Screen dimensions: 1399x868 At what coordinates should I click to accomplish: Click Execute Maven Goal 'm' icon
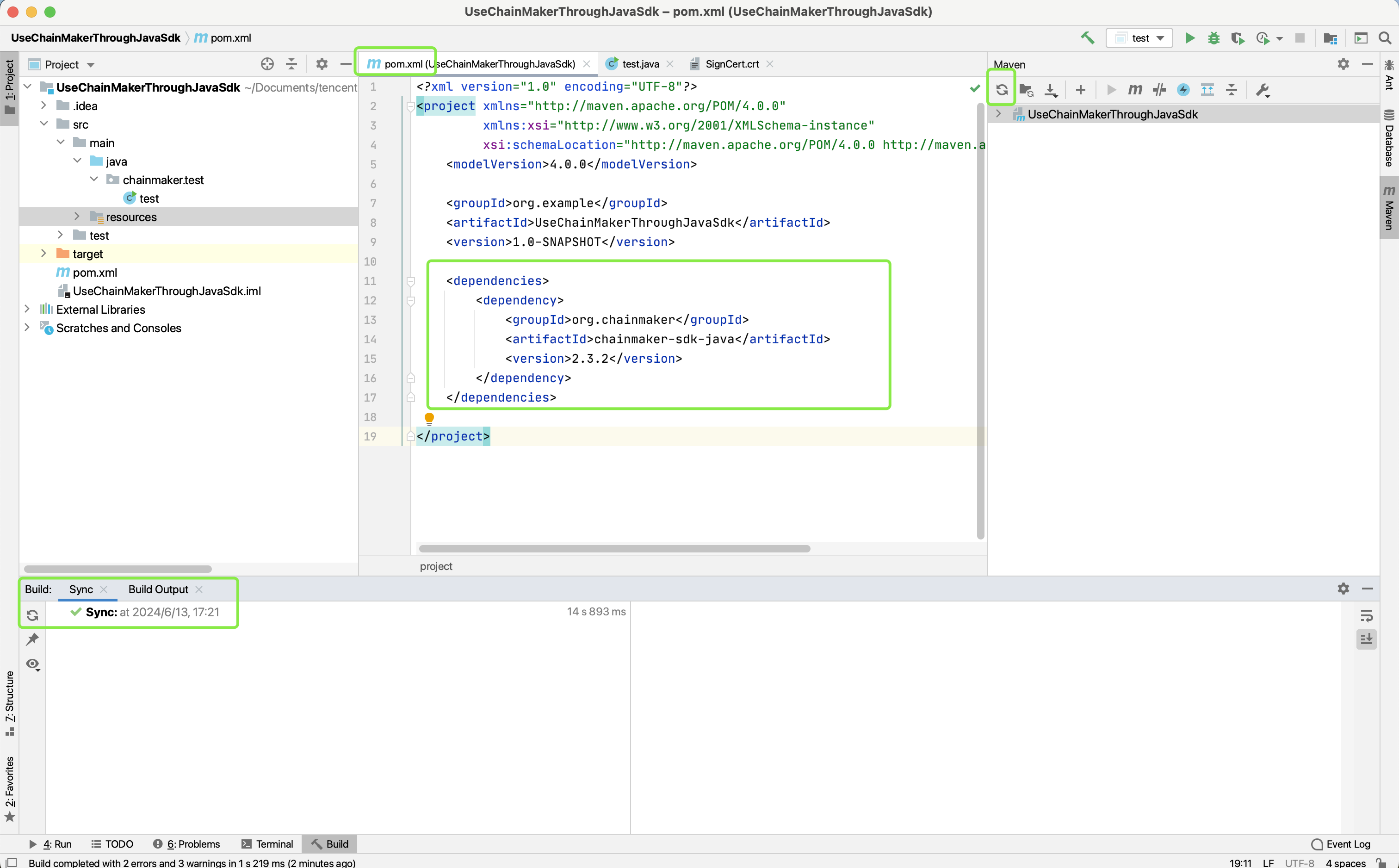pos(1134,90)
